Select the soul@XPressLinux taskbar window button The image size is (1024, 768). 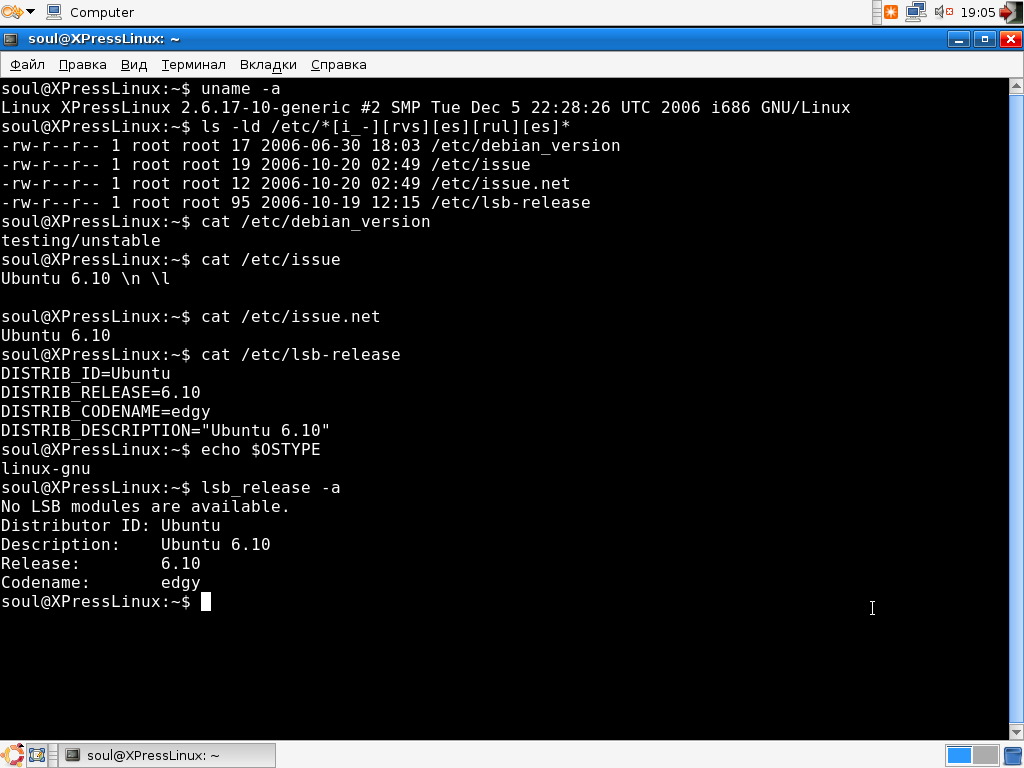coord(167,756)
